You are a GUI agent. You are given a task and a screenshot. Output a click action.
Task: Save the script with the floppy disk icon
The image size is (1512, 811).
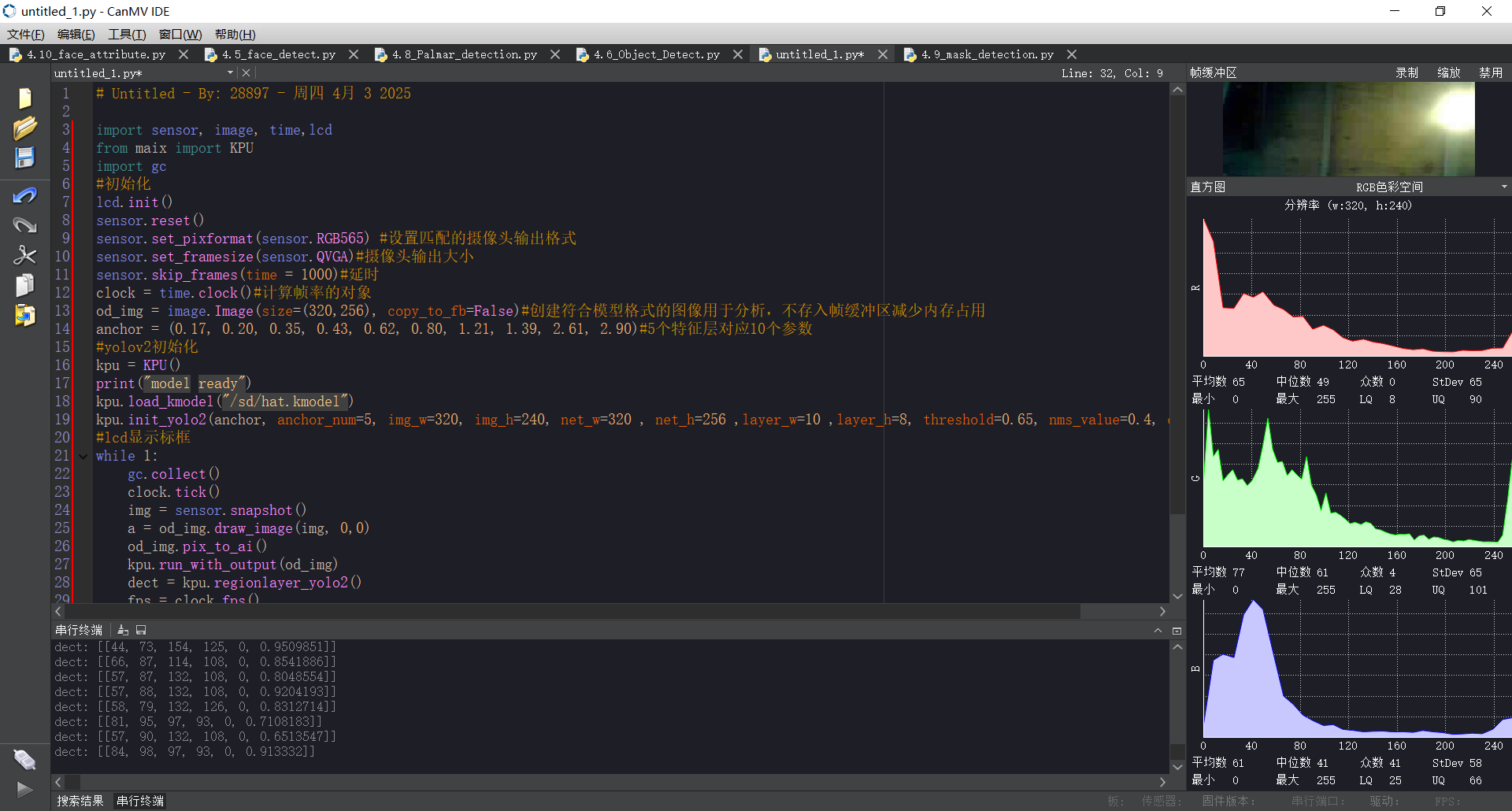24,157
